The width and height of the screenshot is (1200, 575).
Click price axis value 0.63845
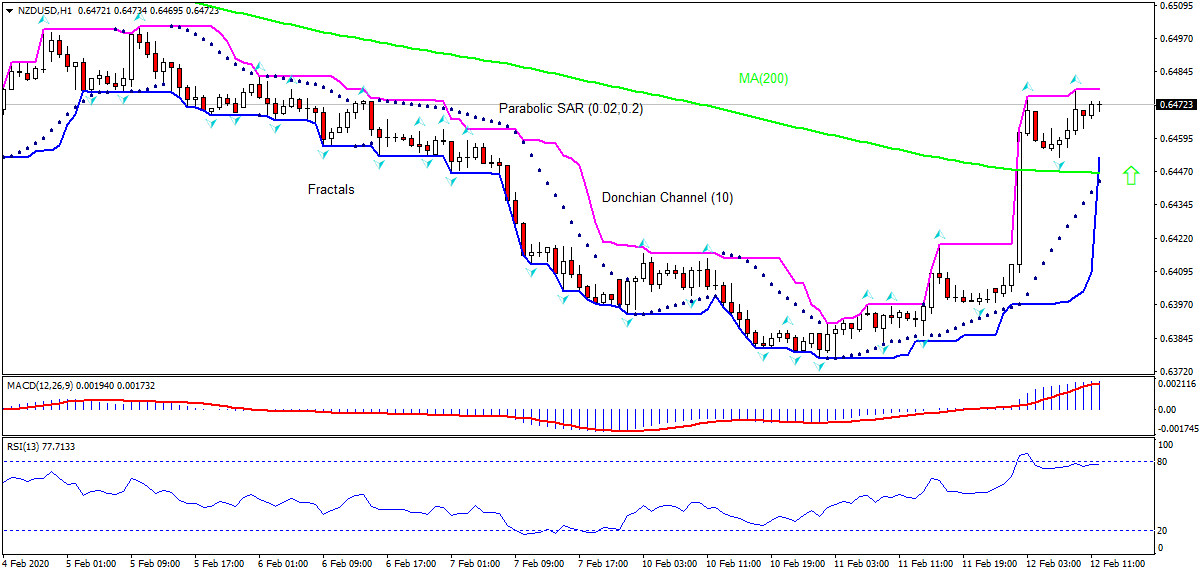[1176, 338]
